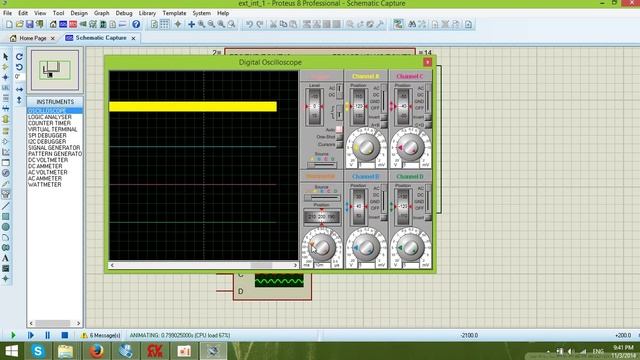The image size is (640, 360).
Task: Click the rotate anticlockwise icon
Action: [x=19, y=67]
